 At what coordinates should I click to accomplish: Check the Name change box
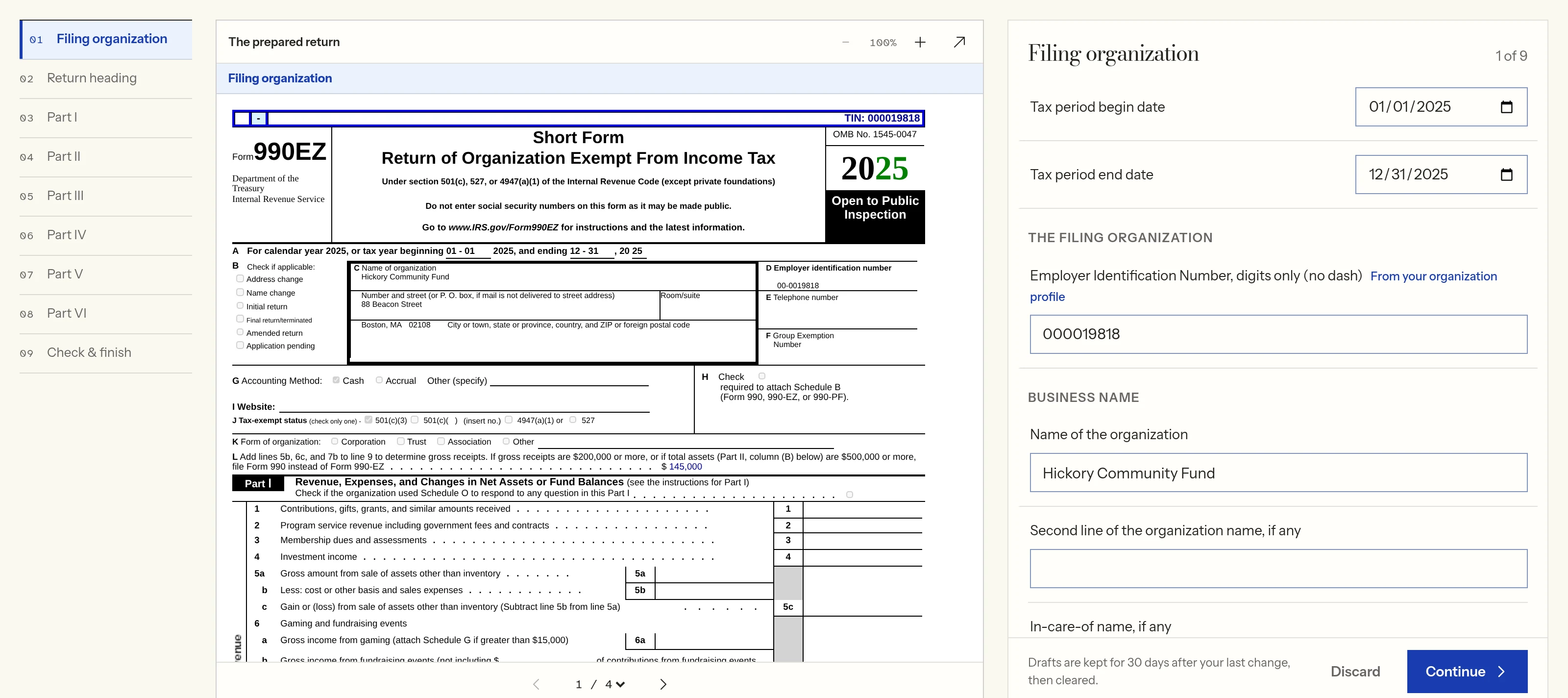[240, 292]
